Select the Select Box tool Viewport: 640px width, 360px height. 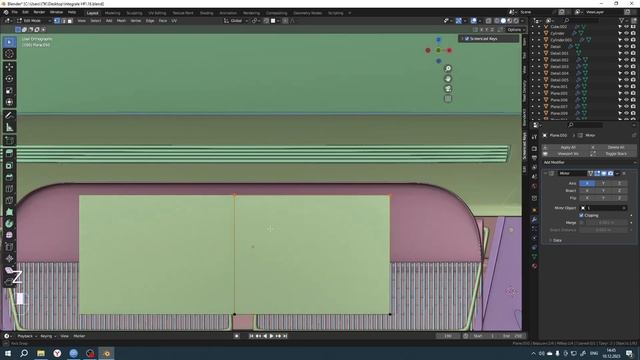[9, 42]
